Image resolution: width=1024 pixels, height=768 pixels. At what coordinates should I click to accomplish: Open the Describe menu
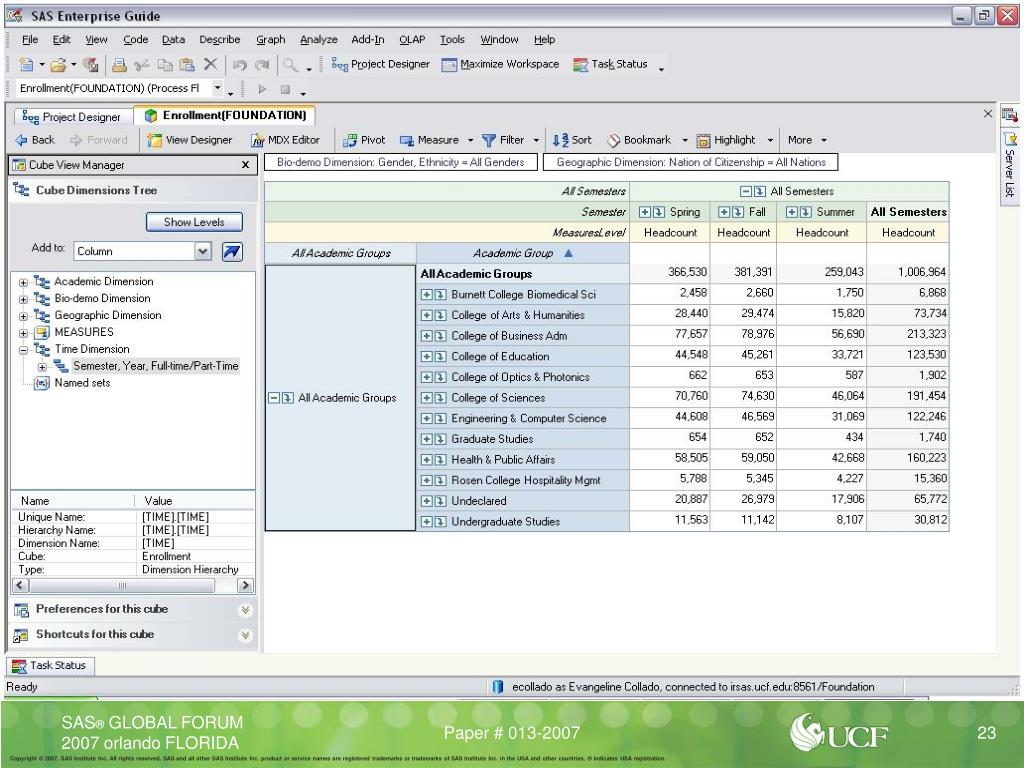tap(219, 40)
